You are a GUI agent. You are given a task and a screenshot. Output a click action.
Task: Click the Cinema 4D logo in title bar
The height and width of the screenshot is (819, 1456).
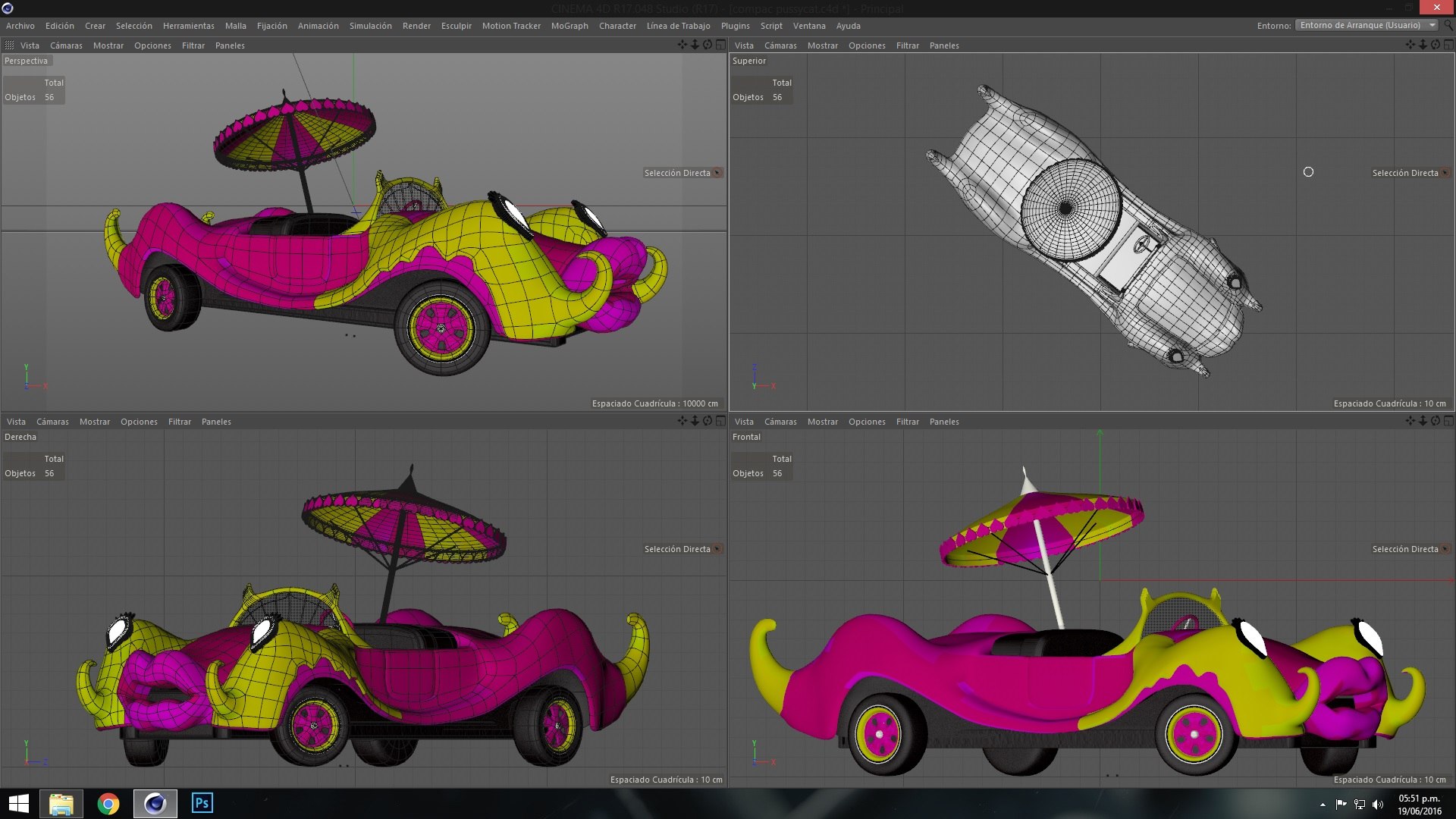(8, 8)
